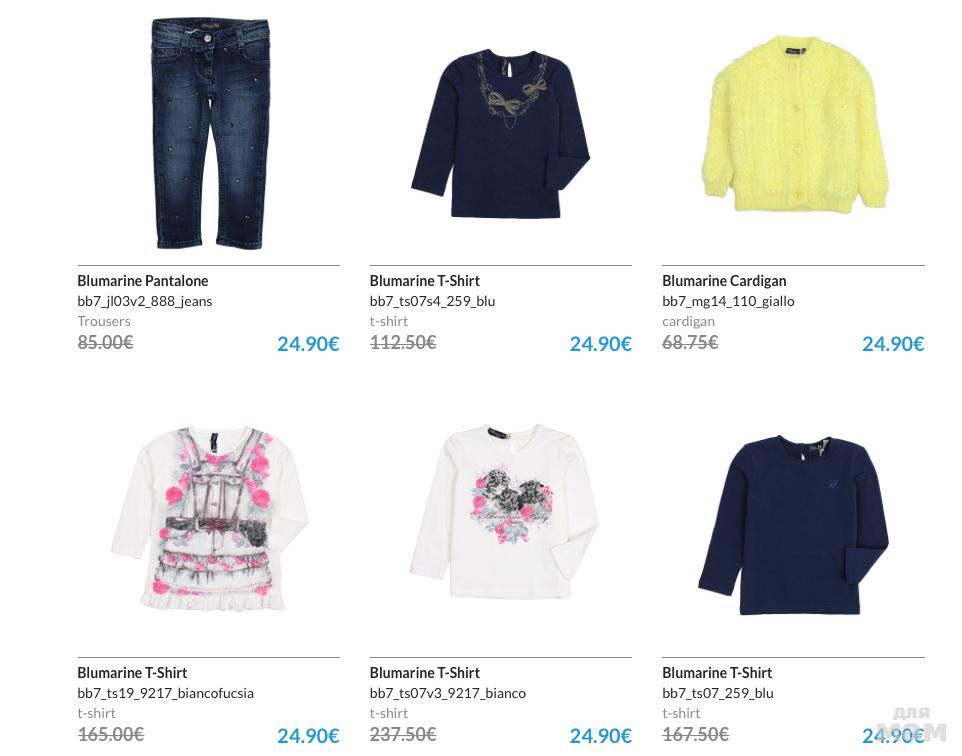Select product code bb7_mg14_110_giallo
Image resolution: width=962 pixels, height=756 pixels.
click(x=728, y=301)
